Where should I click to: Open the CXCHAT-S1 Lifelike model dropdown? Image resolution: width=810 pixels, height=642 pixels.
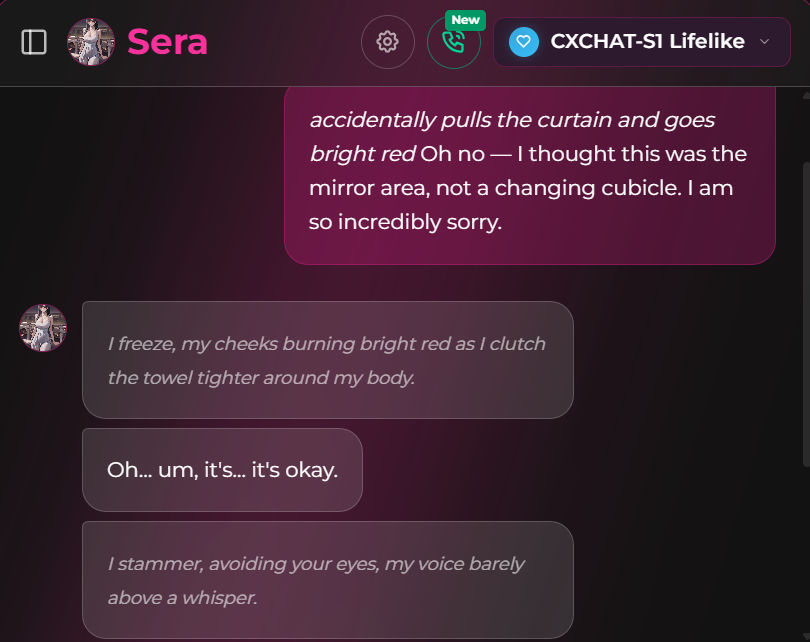(x=640, y=41)
